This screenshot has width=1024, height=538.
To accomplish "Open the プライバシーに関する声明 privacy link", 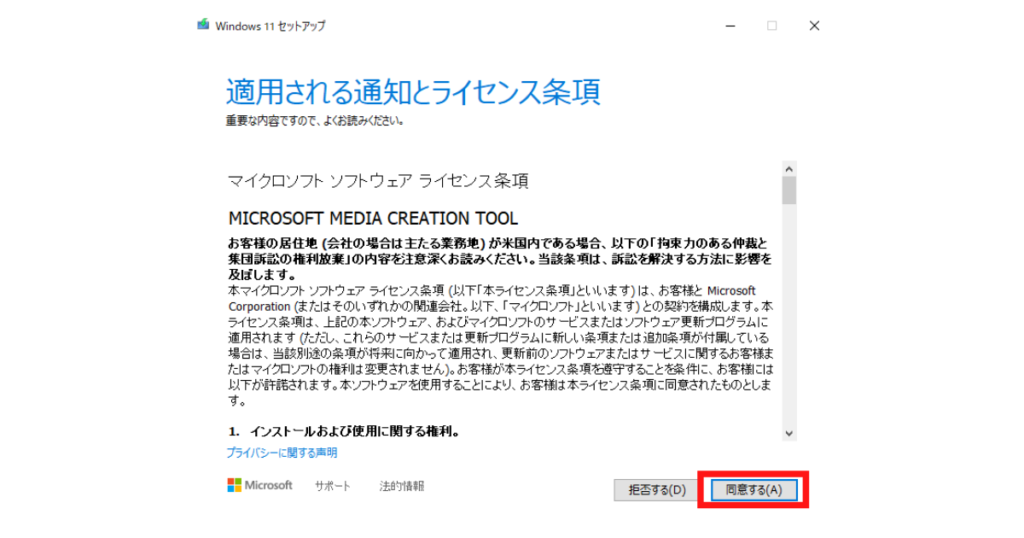I will 281,452.
